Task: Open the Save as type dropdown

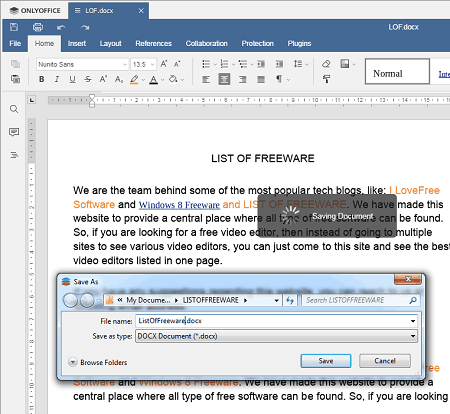Action: [x=276, y=336]
